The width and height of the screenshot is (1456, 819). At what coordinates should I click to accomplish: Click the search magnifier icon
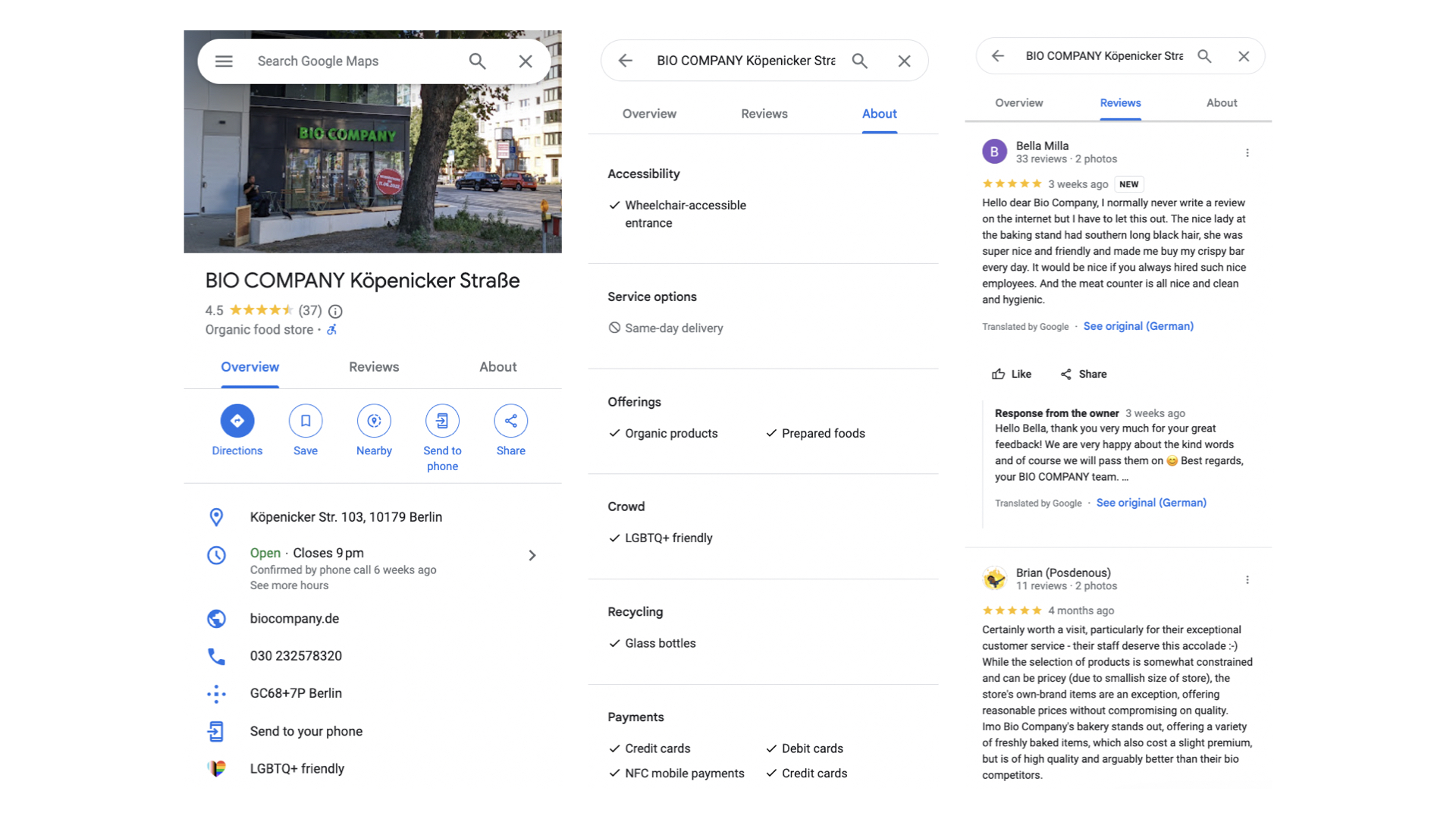tap(477, 61)
